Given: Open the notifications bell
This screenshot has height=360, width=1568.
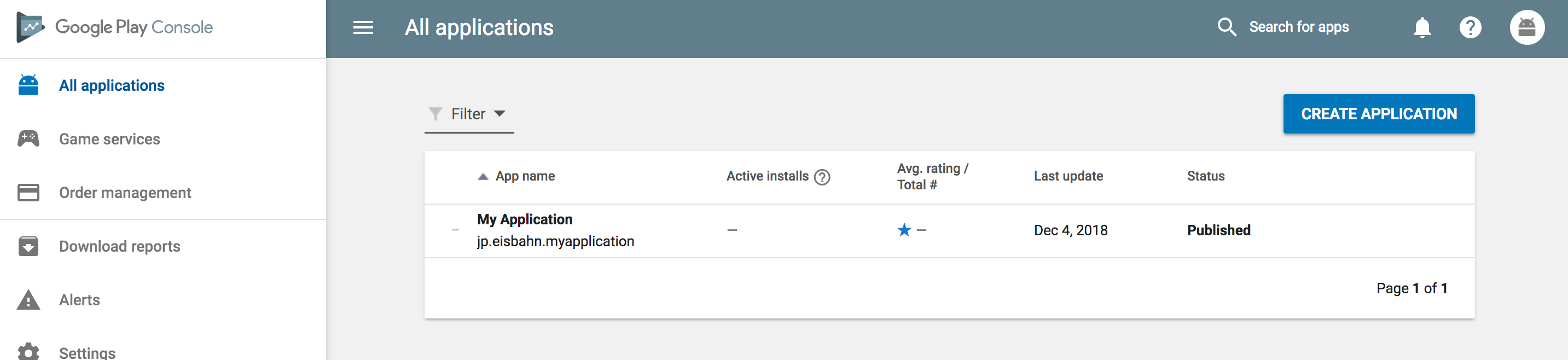Looking at the screenshot, I should (x=1422, y=27).
